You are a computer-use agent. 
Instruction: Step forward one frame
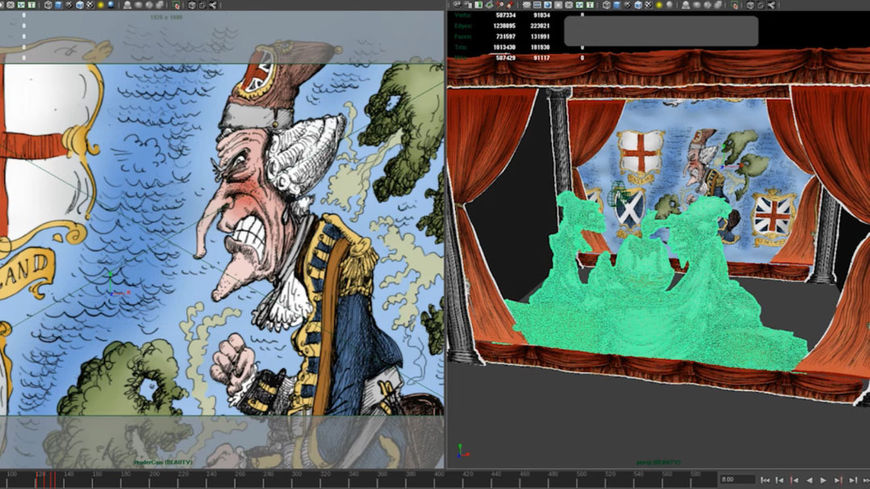[853, 480]
